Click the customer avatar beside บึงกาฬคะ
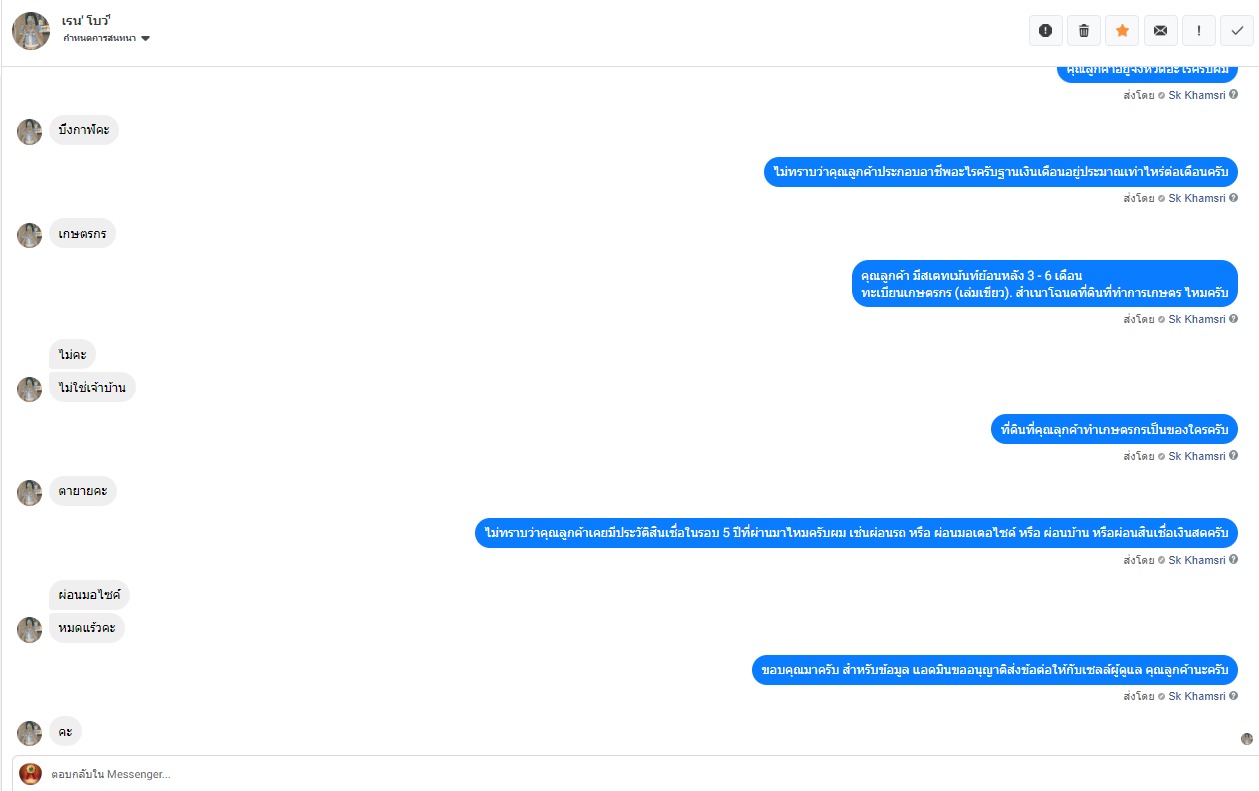Image resolution: width=1259 pixels, height=791 pixels. pyautogui.click(x=30, y=132)
